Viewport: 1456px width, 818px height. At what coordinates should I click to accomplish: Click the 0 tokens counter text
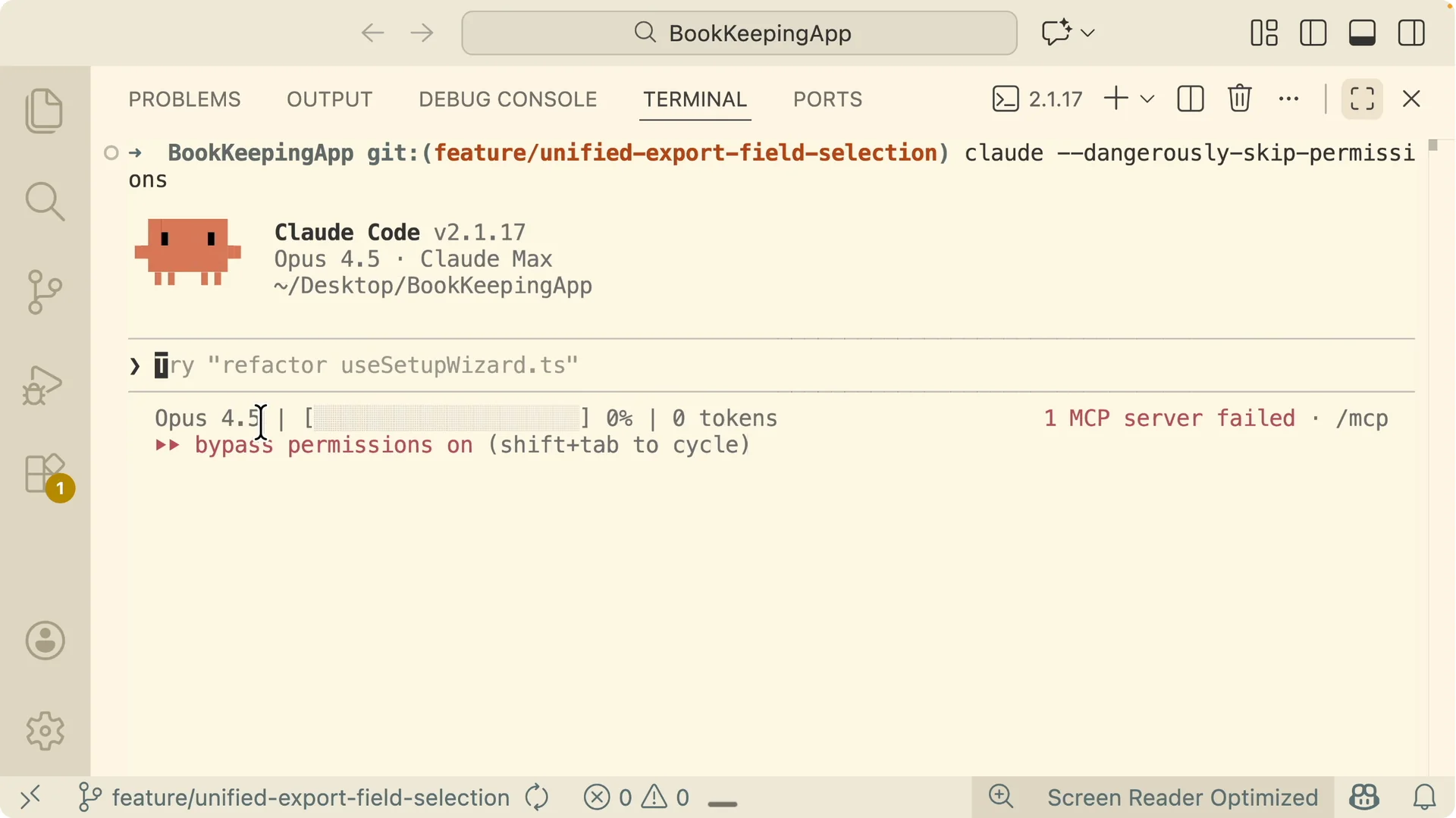(724, 418)
